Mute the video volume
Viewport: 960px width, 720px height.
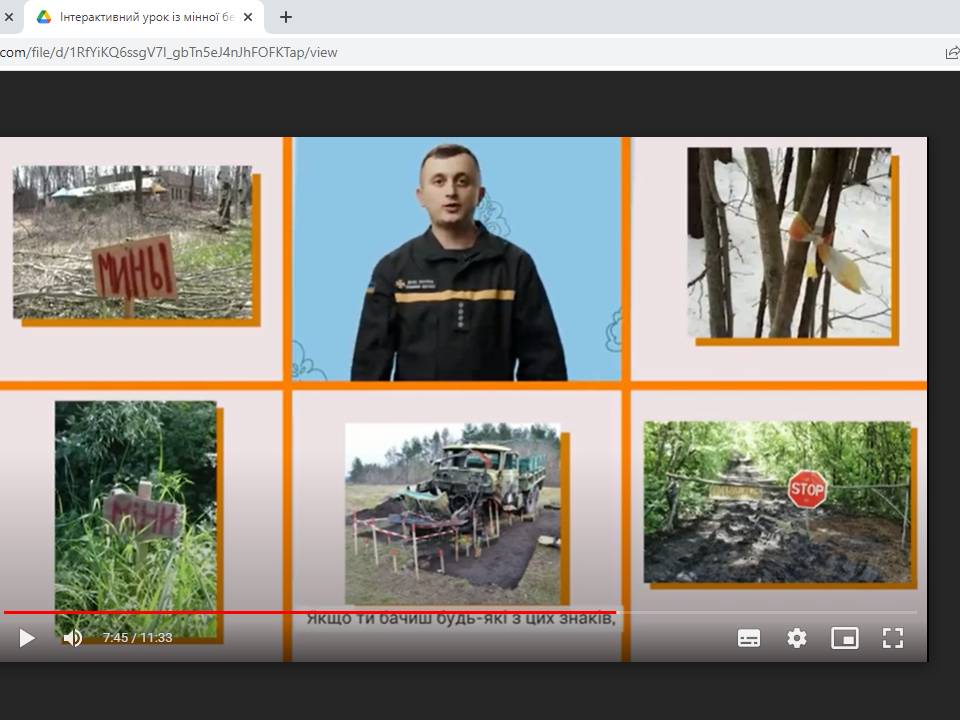[72, 638]
